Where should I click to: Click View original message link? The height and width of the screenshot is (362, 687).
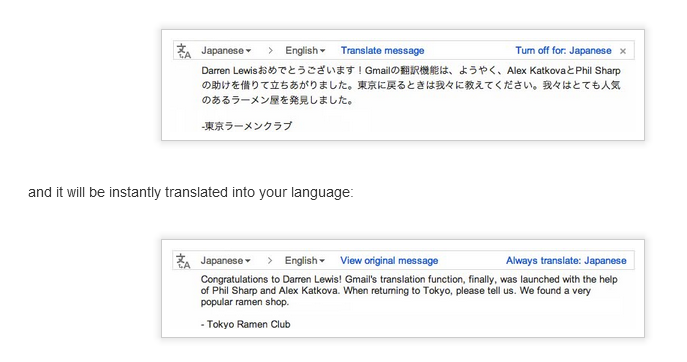[389, 260]
